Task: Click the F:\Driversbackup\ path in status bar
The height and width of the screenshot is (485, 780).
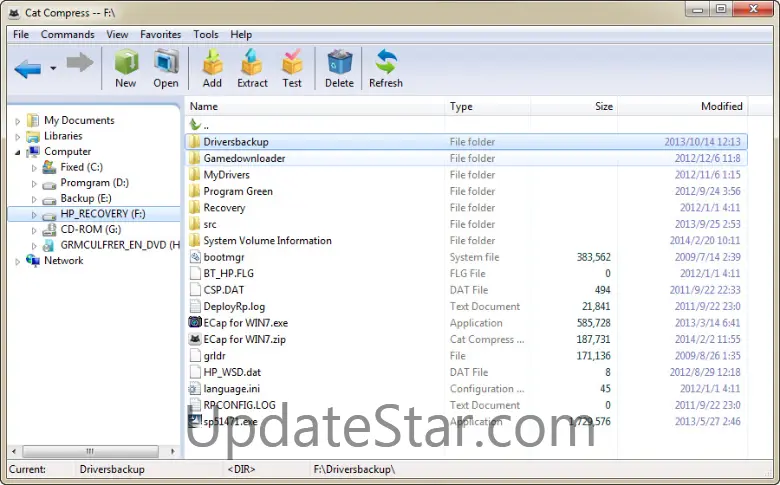Action: click(354, 469)
